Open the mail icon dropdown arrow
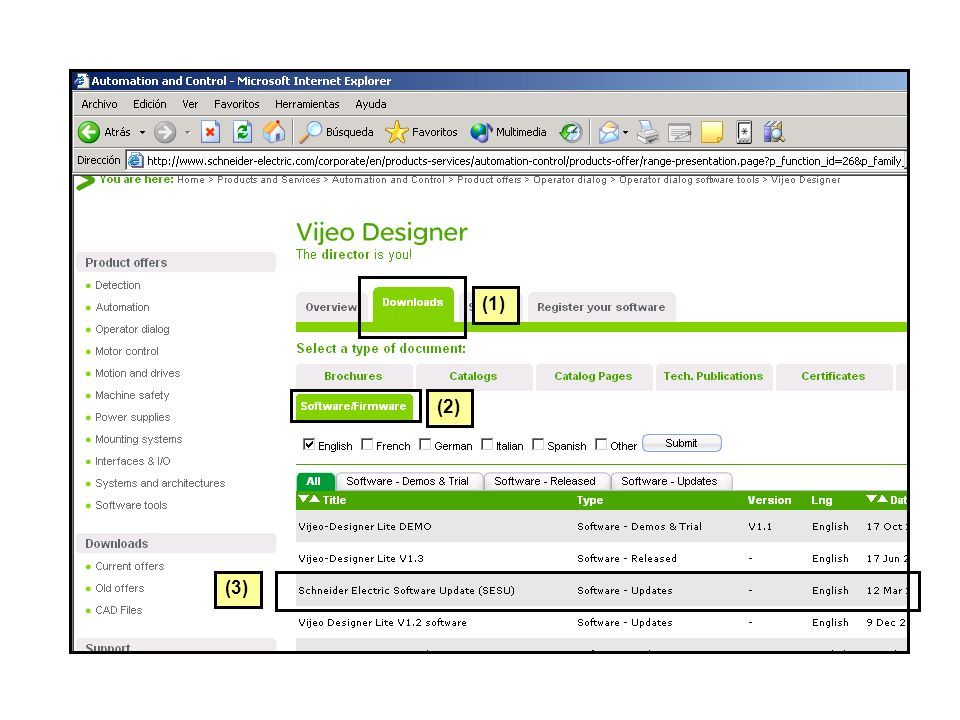 (625, 132)
